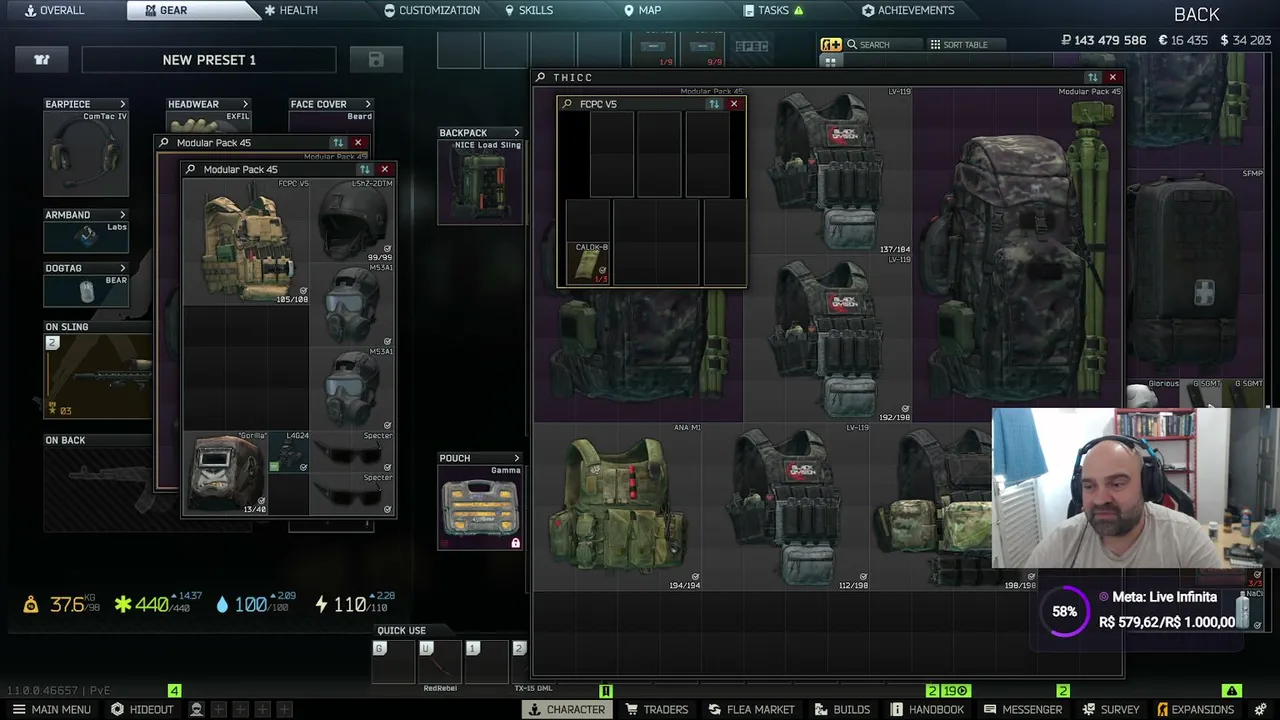Click the dollar balance 34 203
This screenshot has width=1280, height=720.
(1244, 41)
